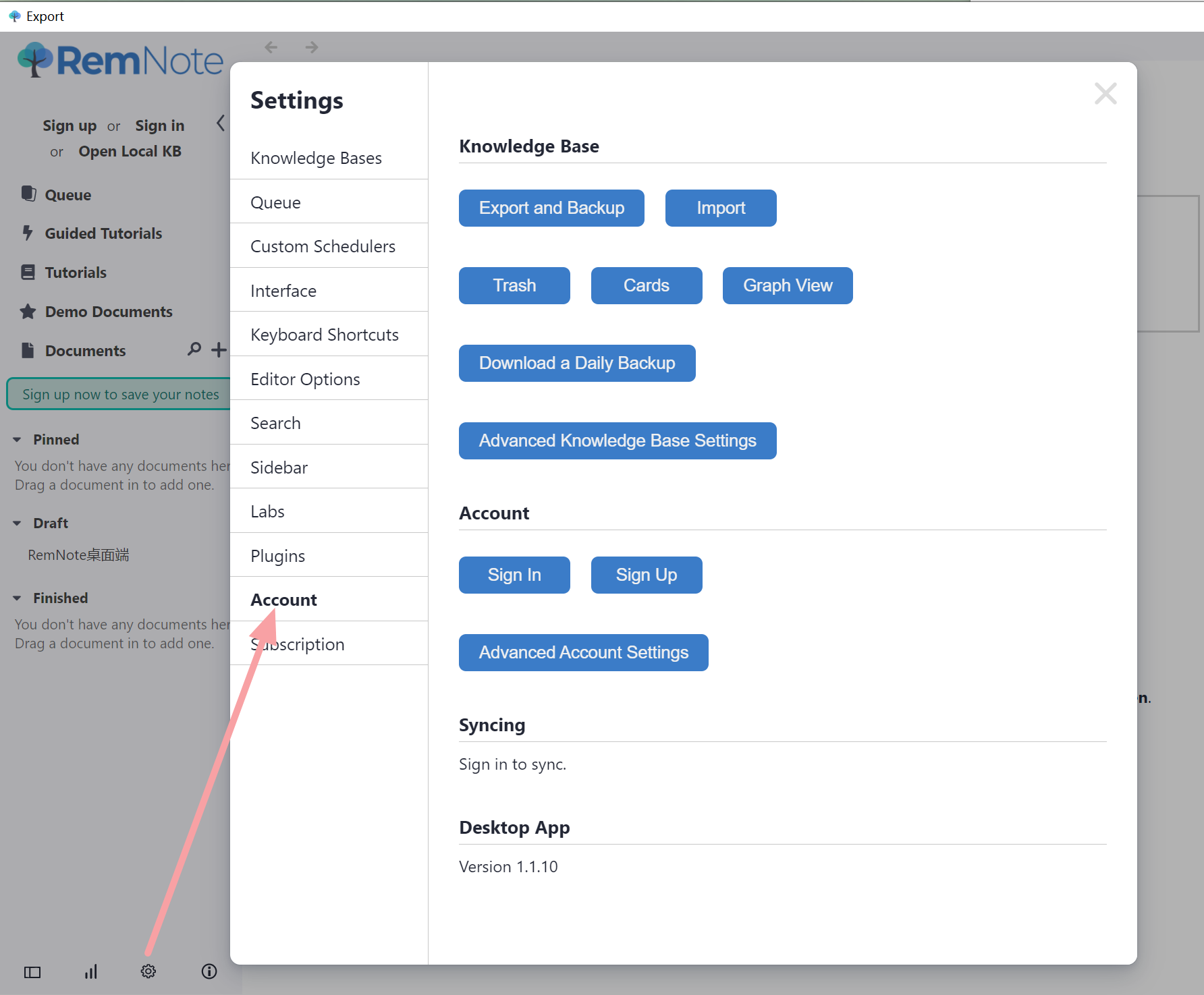Image resolution: width=1204 pixels, height=995 pixels.
Task: Collapse the Finished section
Action: [x=17, y=598]
